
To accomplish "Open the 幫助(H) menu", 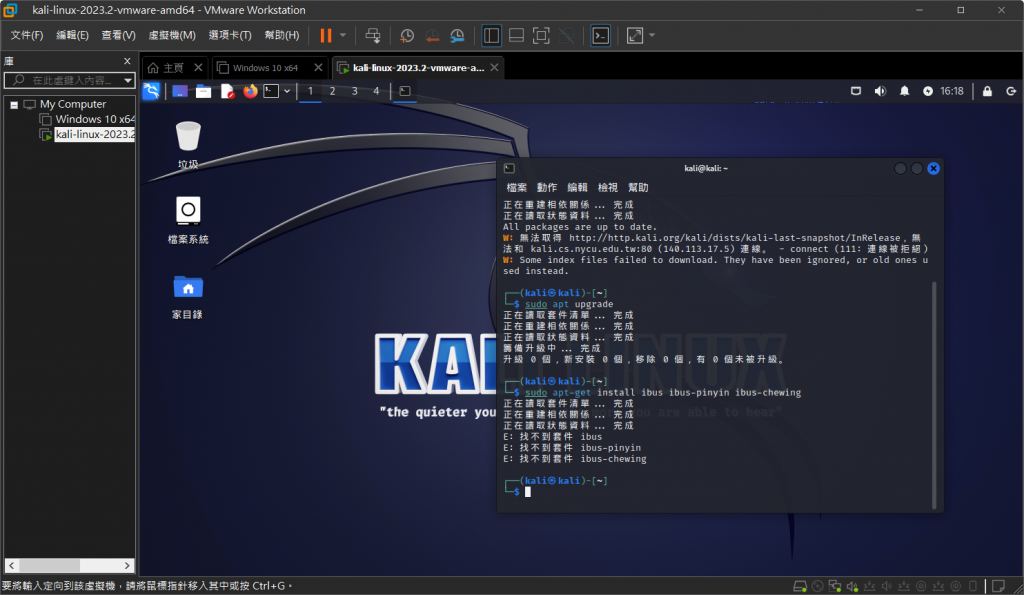I will 281,35.
